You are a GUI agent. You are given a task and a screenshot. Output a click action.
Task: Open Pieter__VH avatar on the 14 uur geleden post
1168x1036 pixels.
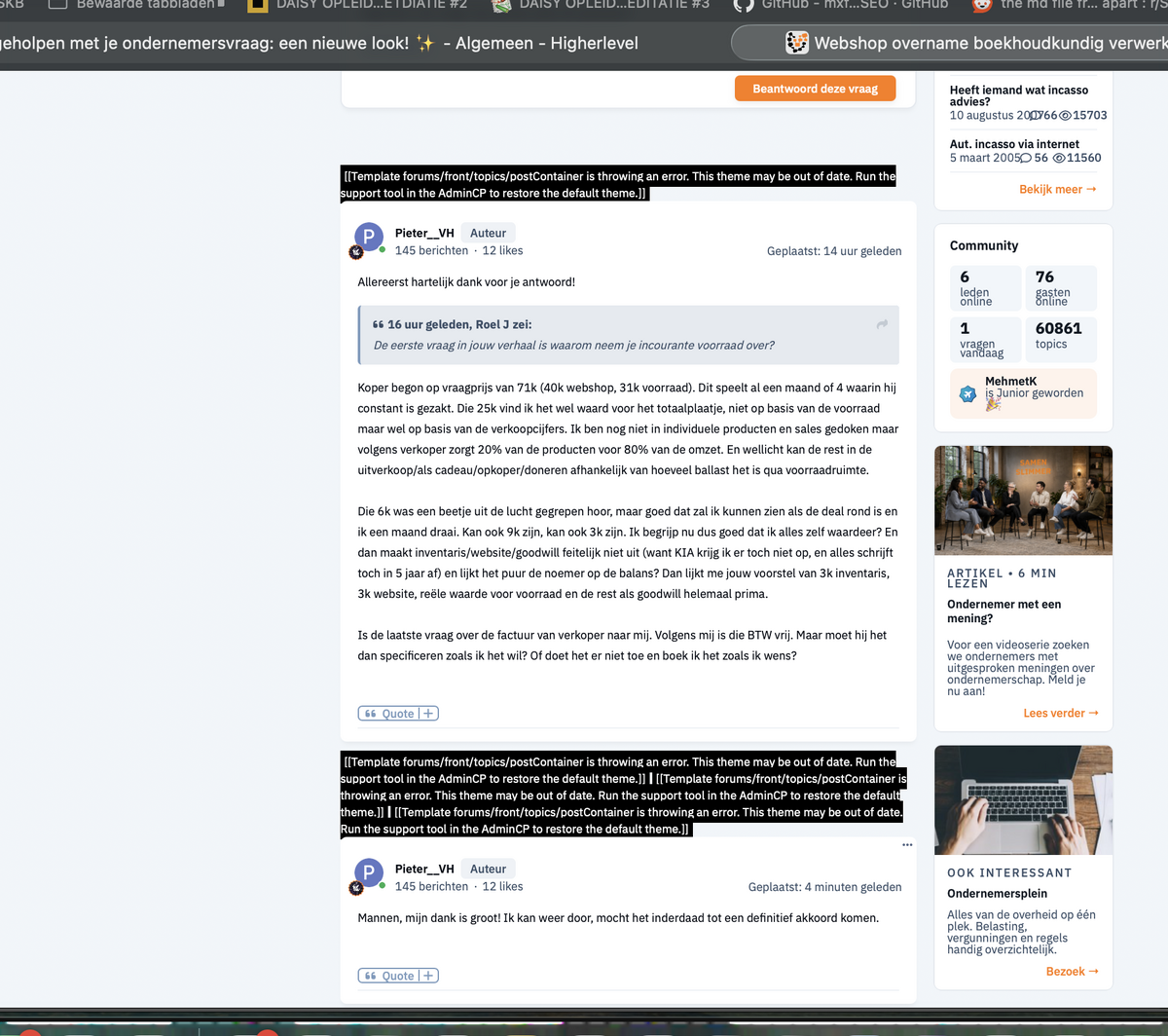click(x=369, y=237)
